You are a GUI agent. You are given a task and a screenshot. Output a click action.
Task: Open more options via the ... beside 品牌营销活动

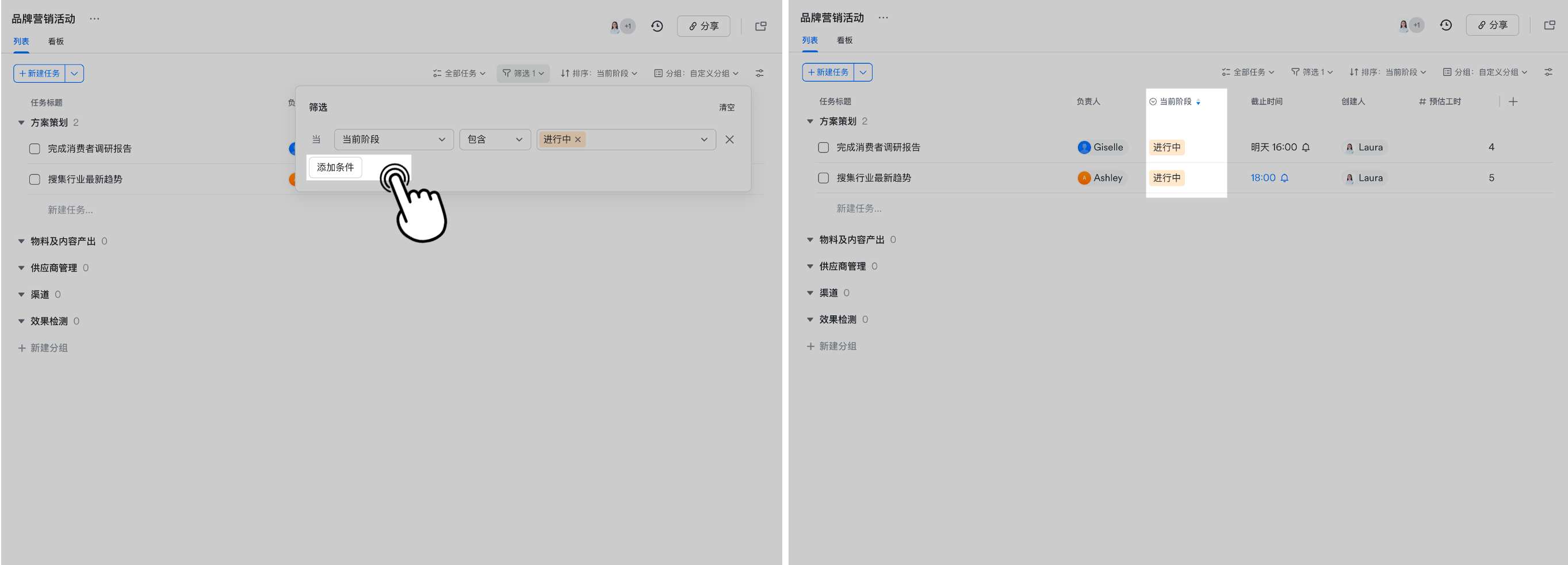coord(94,18)
